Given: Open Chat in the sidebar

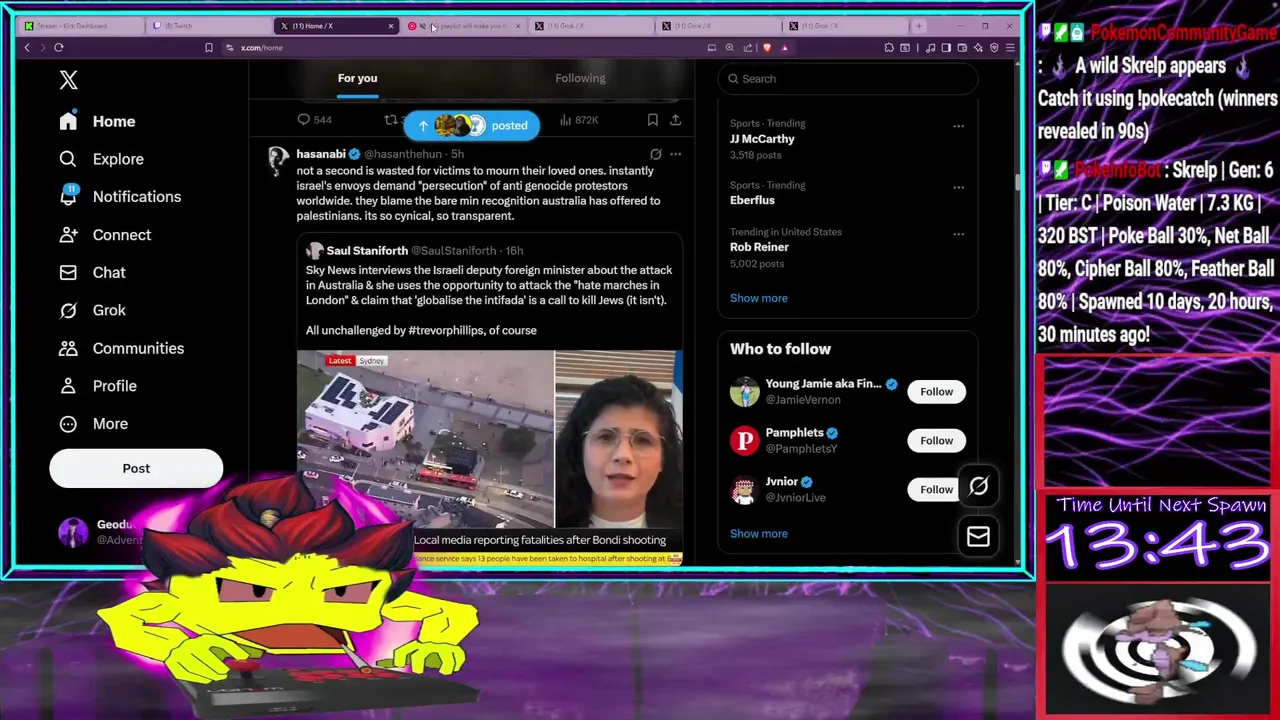Looking at the screenshot, I should (92, 272).
